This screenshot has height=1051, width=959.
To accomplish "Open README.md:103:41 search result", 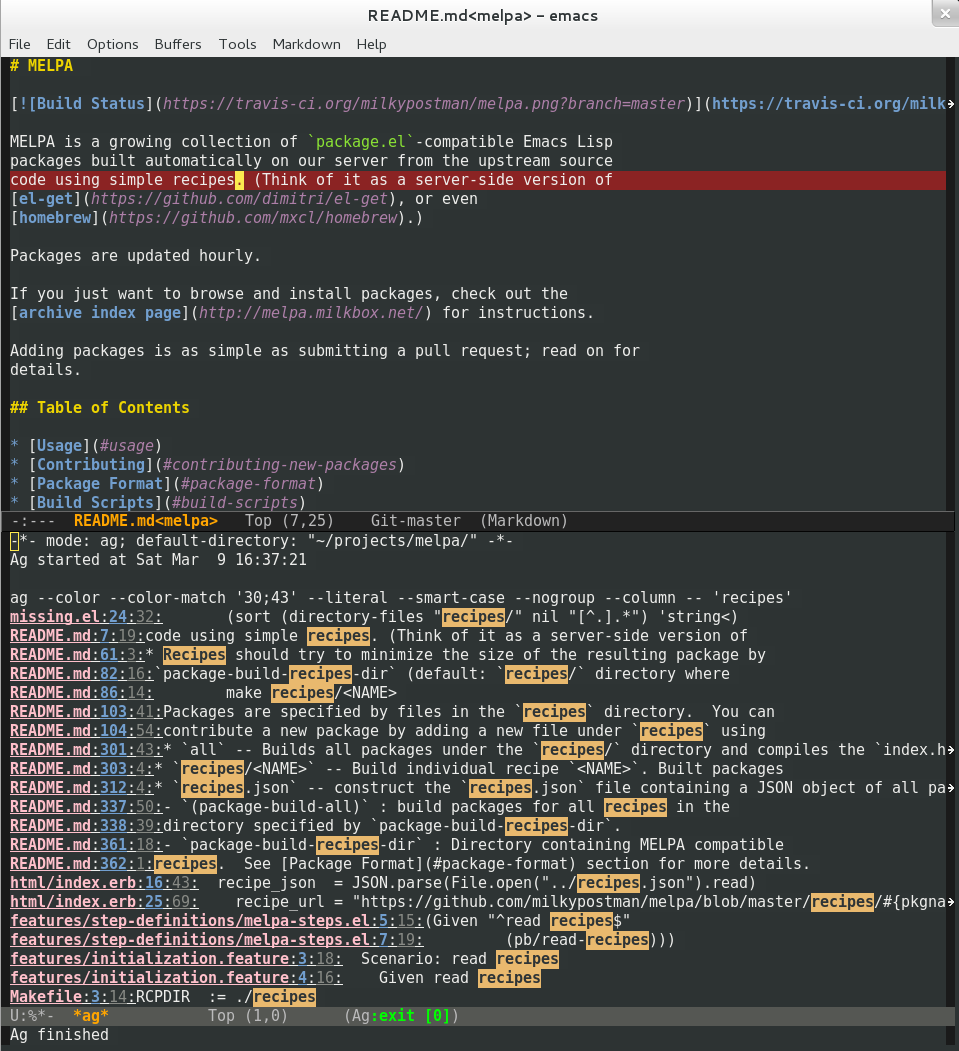I will coord(86,711).
